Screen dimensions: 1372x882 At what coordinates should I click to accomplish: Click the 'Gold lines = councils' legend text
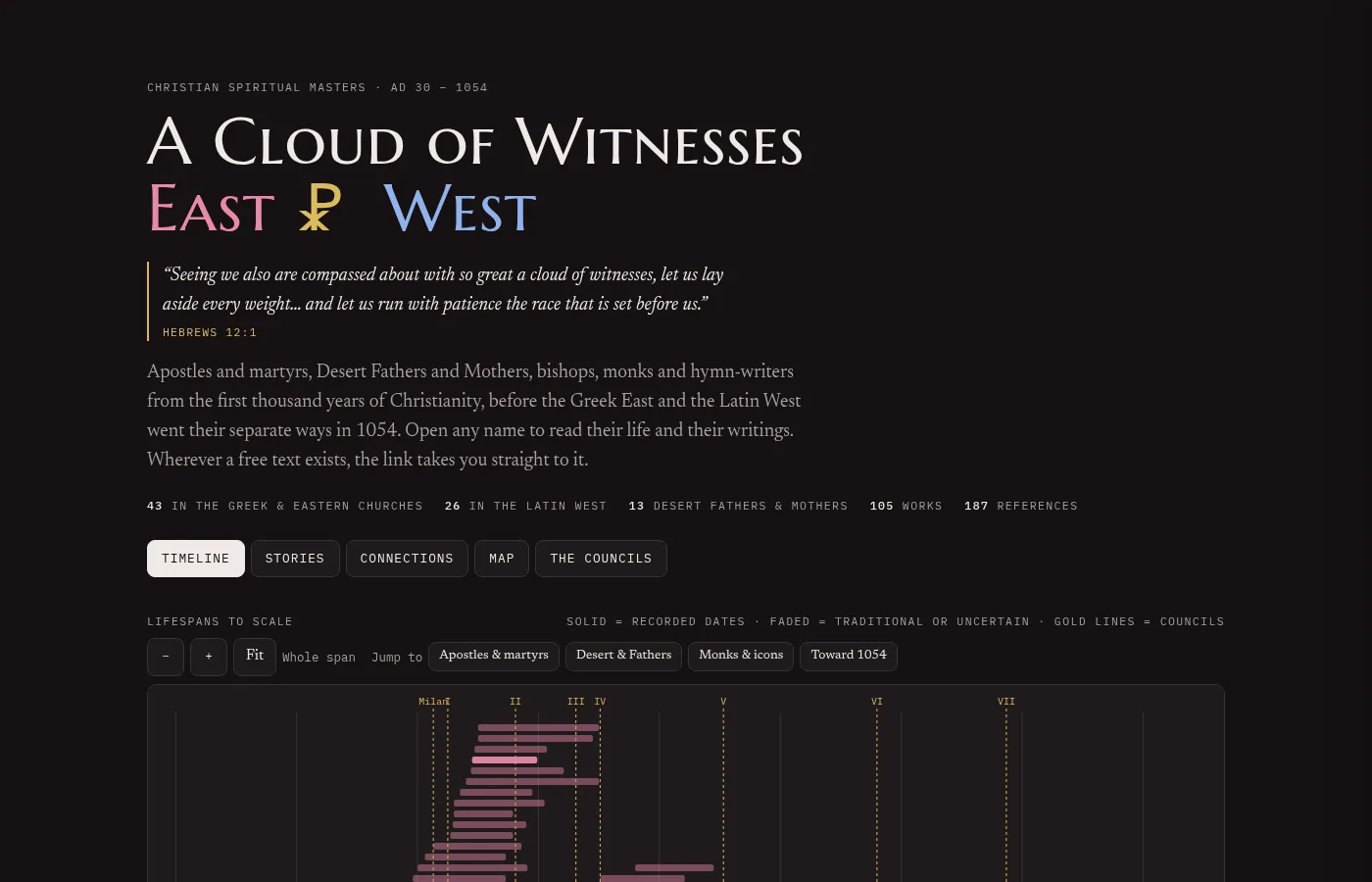pos(1139,622)
